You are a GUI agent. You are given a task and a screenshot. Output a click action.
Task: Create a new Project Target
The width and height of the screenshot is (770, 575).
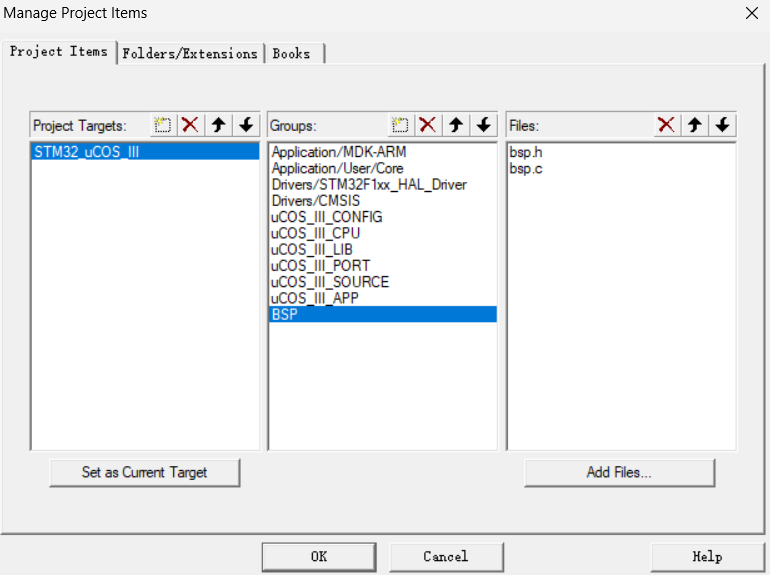163,125
